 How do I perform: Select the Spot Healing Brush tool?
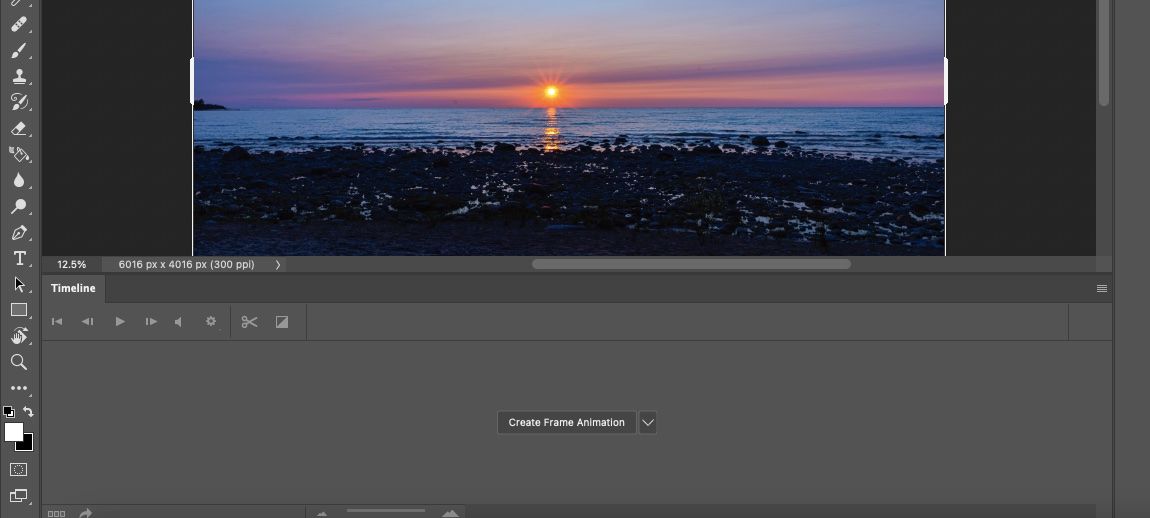click(x=19, y=24)
